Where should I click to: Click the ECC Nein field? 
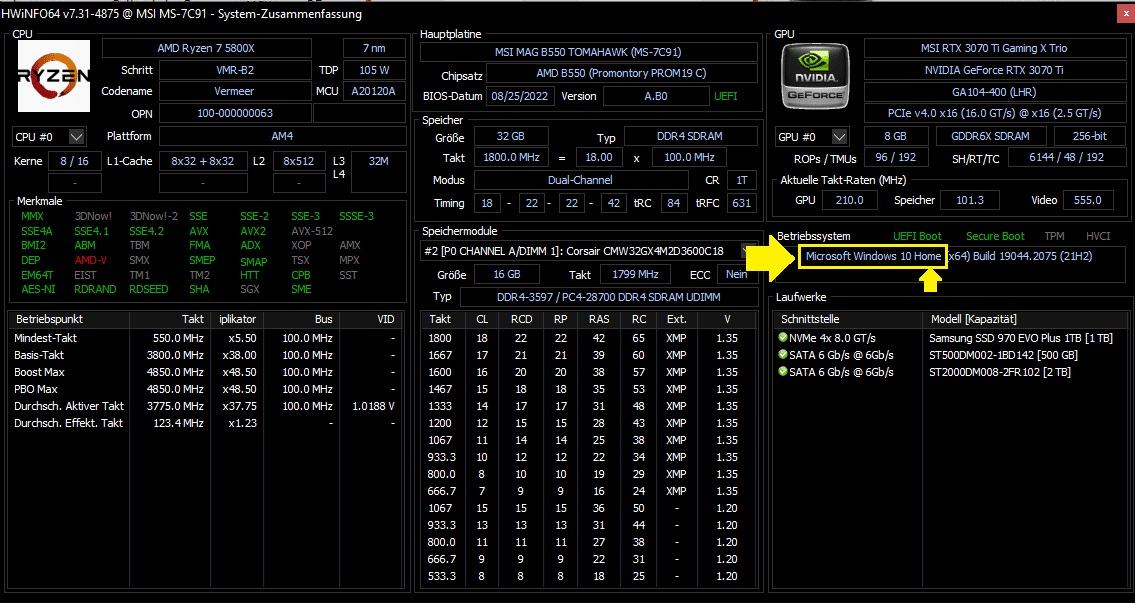737,275
